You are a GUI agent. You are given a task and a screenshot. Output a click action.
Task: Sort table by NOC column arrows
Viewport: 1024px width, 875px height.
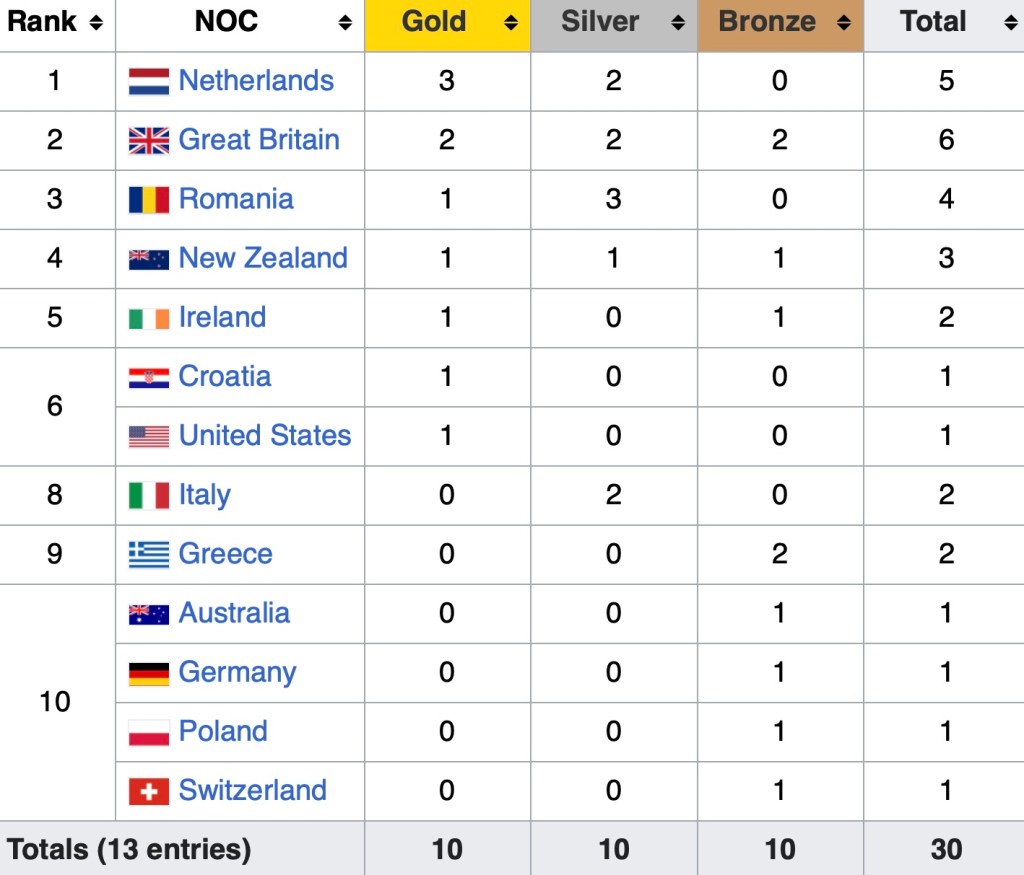point(345,22)
